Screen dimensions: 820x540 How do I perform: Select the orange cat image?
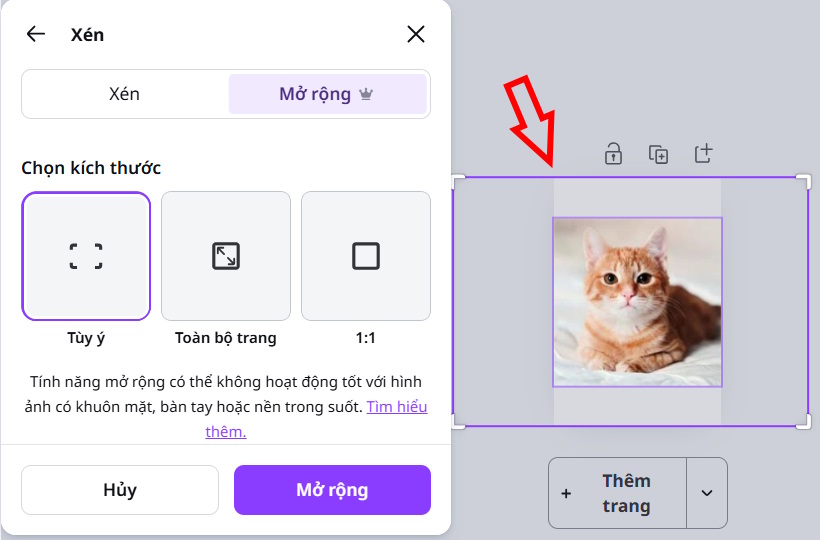(x=637, y=302)
